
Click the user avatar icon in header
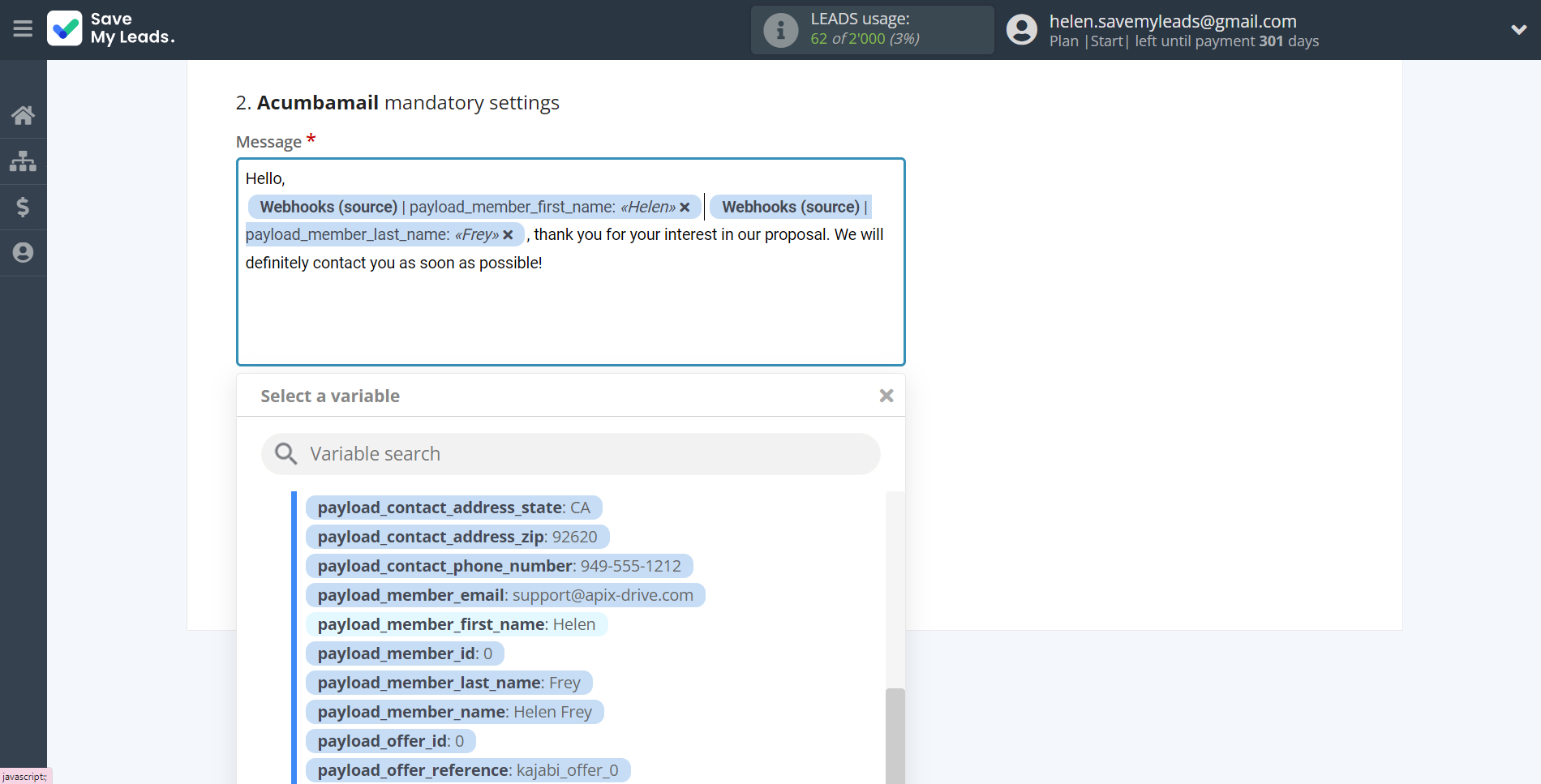1021,30
